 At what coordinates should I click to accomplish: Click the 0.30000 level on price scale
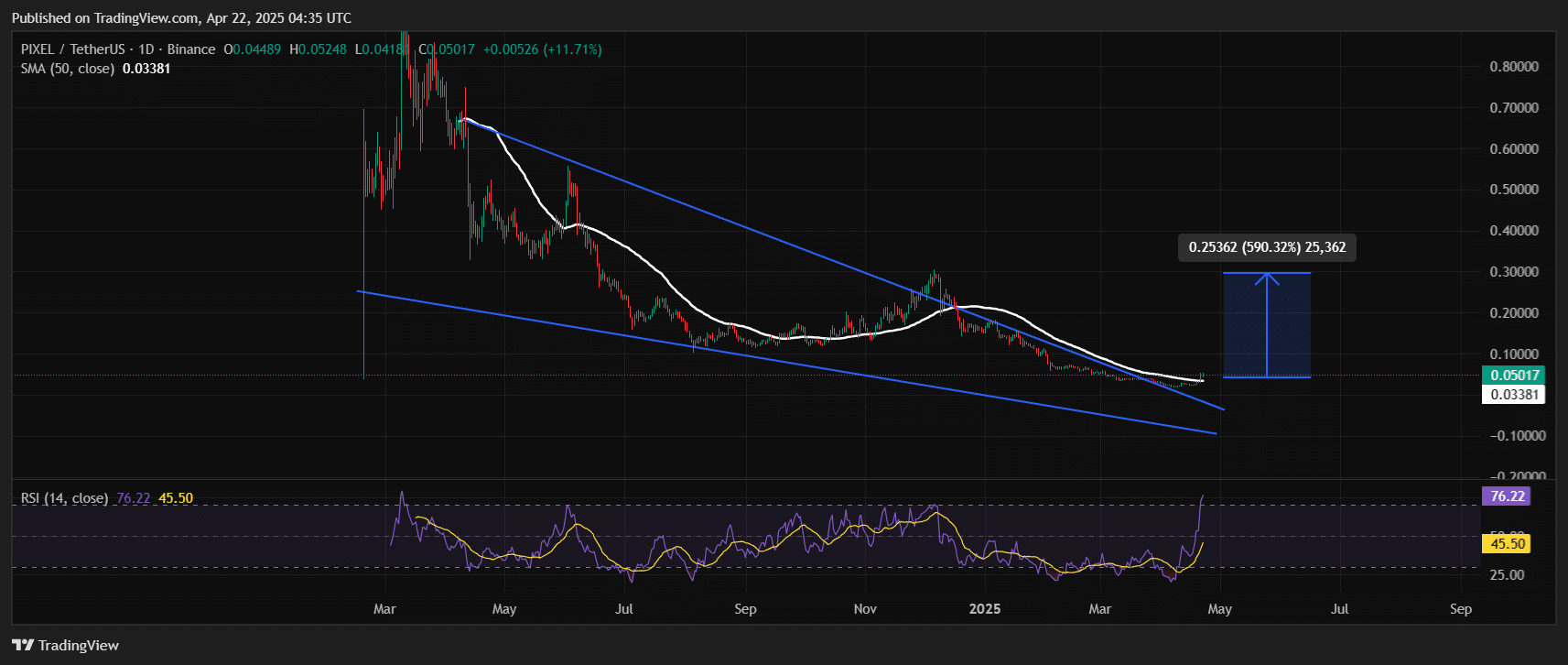click(x=1513, y=272)
